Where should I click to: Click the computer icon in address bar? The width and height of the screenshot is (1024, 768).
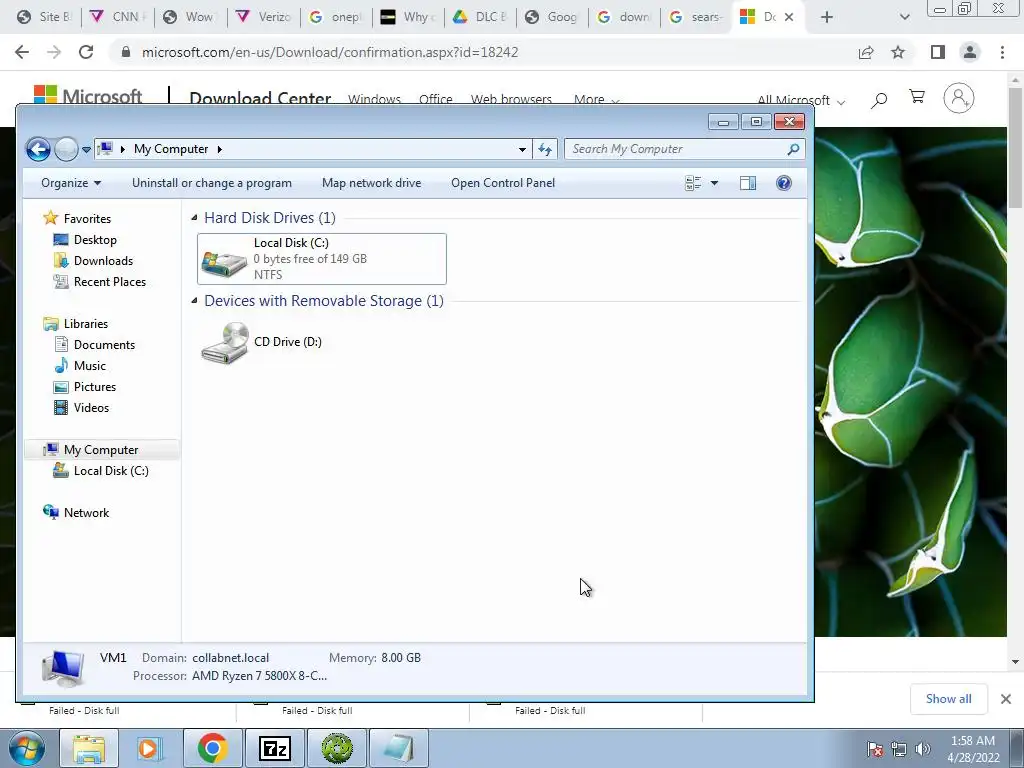tap(105, 149)
